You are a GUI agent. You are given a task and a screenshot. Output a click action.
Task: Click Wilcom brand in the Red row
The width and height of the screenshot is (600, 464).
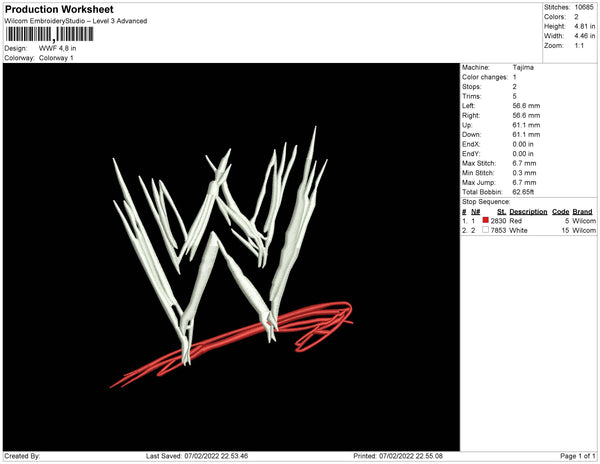584,221
